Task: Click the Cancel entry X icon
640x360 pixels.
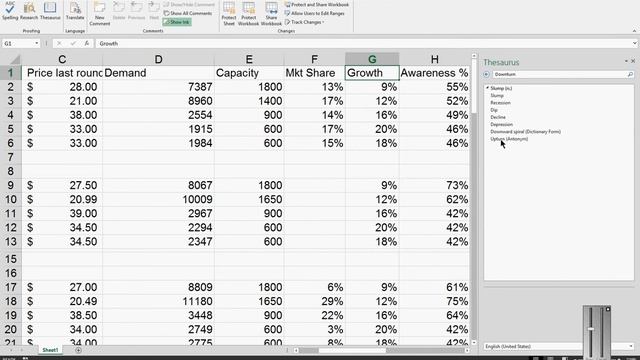Action: pos(59,43)
